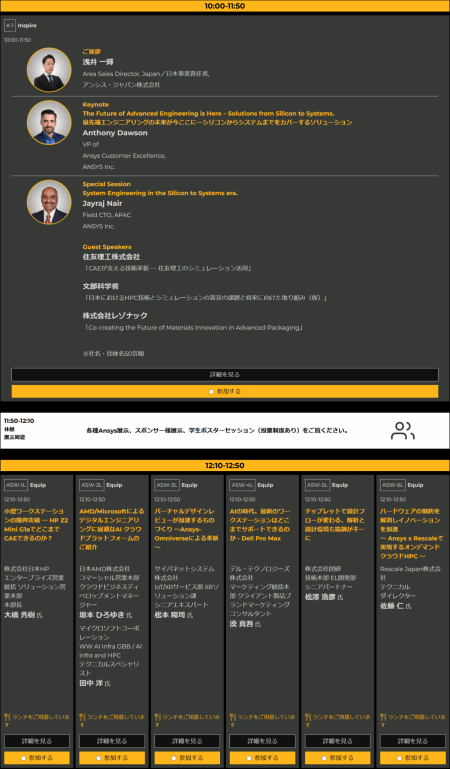
Task: Open 詳細を見る for the K-1 Inspire session
Action: tap(225, 375)
